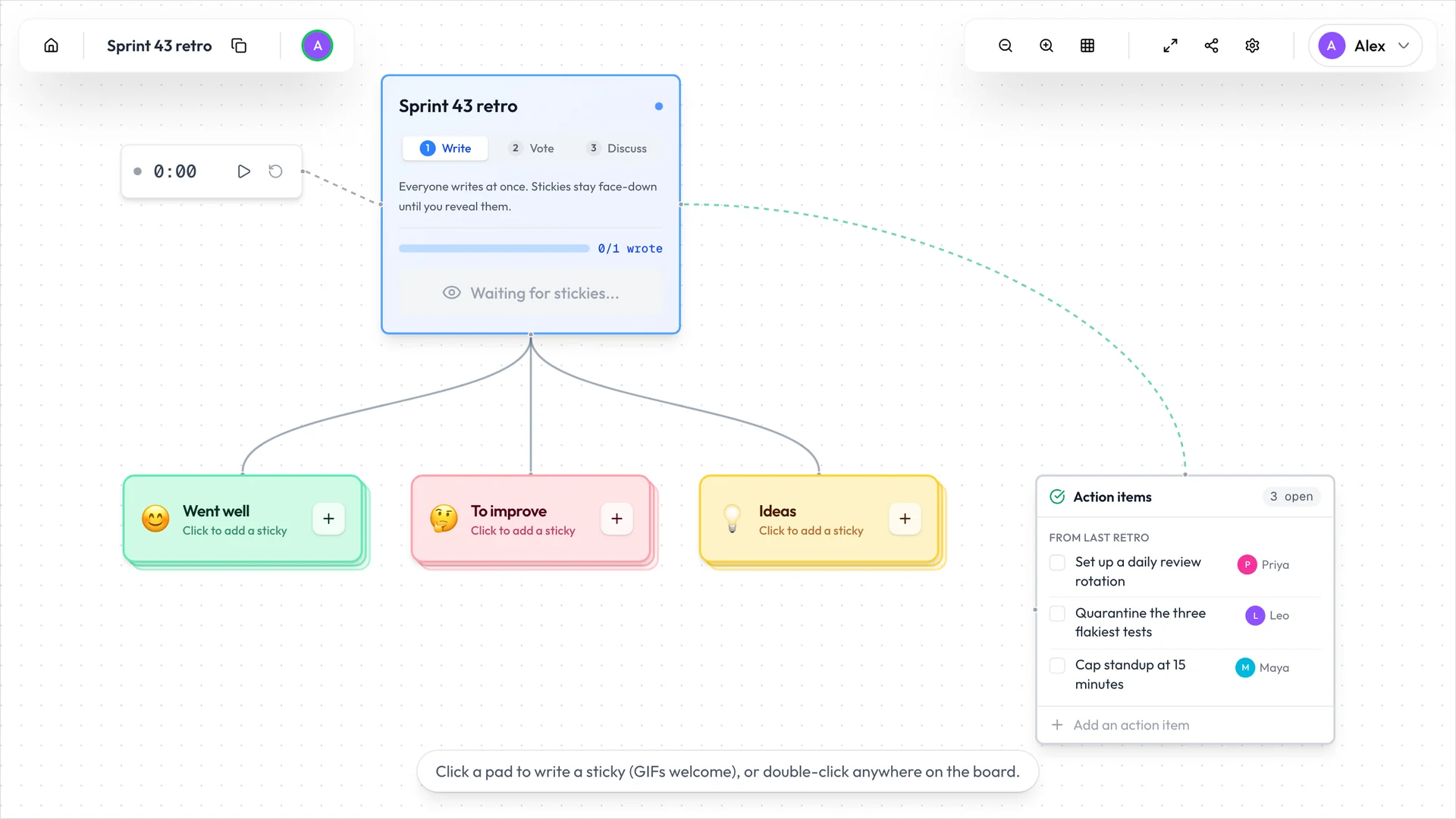
Task: Click the wrote progress bar
Action: (x=494, y=249)
